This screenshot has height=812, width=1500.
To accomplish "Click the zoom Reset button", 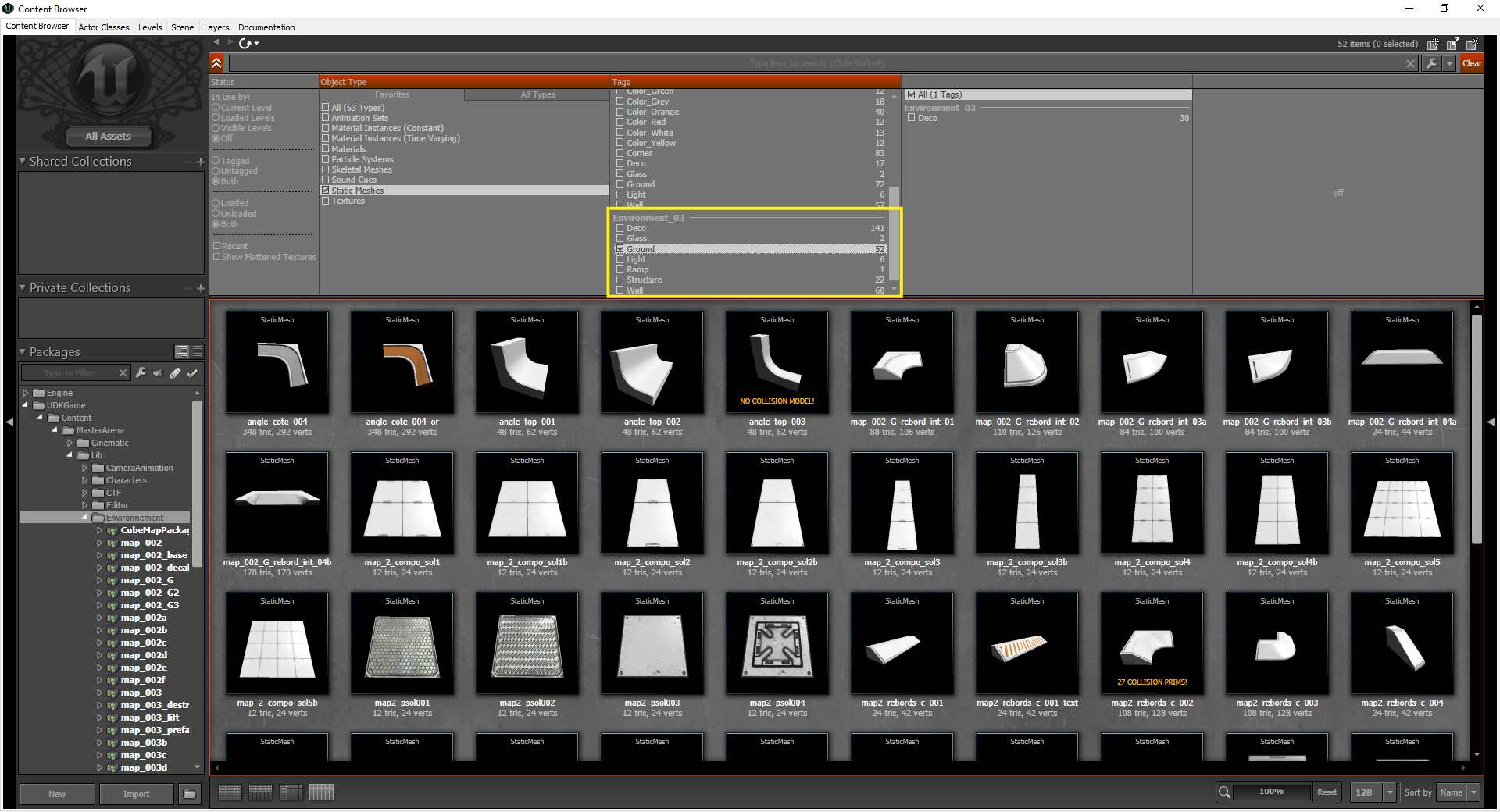I will 1327,792.
